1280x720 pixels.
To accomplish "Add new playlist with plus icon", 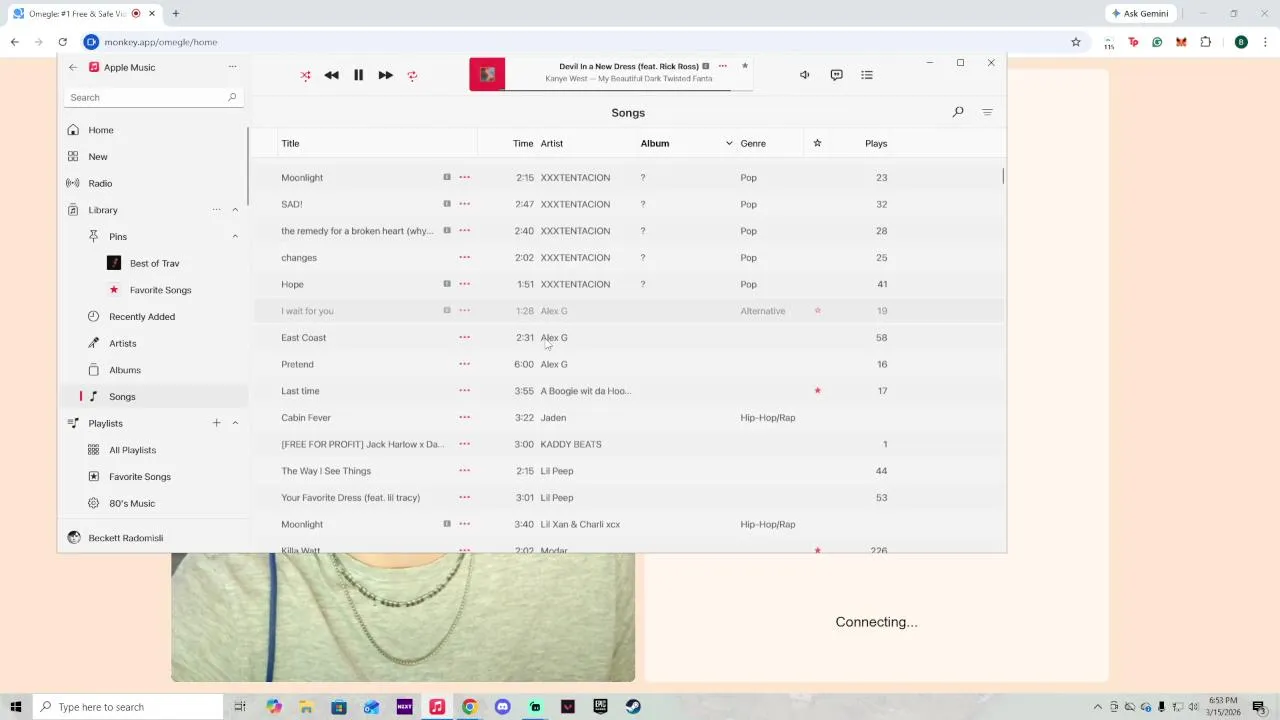I will coord(216,423).
